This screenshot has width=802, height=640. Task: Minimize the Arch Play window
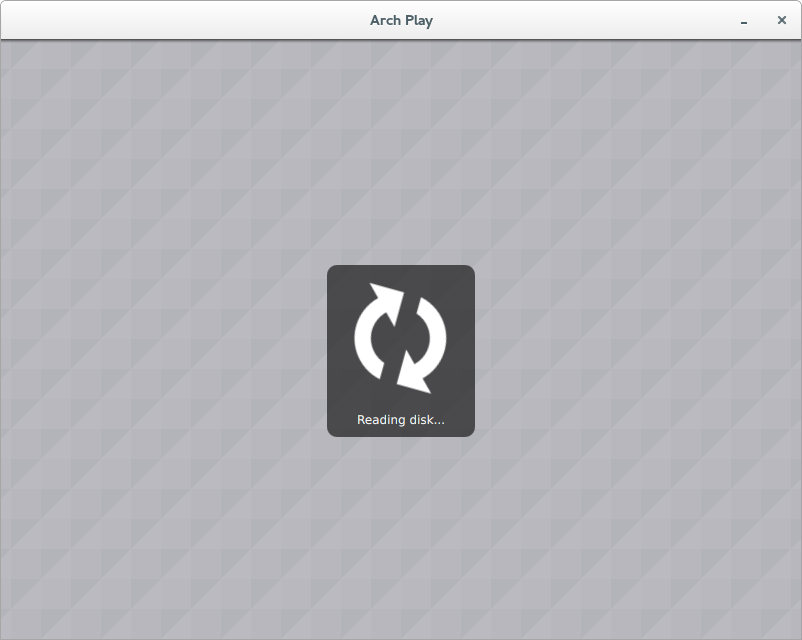coord(744,21)
